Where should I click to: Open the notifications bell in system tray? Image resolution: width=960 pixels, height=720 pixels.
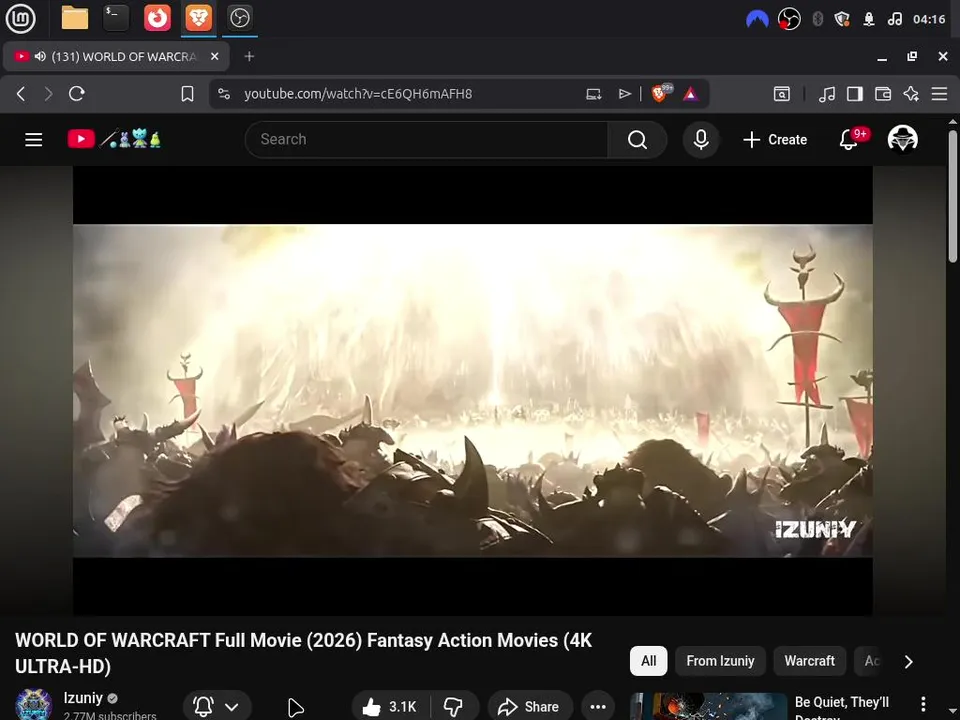click(x=869, y=20)
